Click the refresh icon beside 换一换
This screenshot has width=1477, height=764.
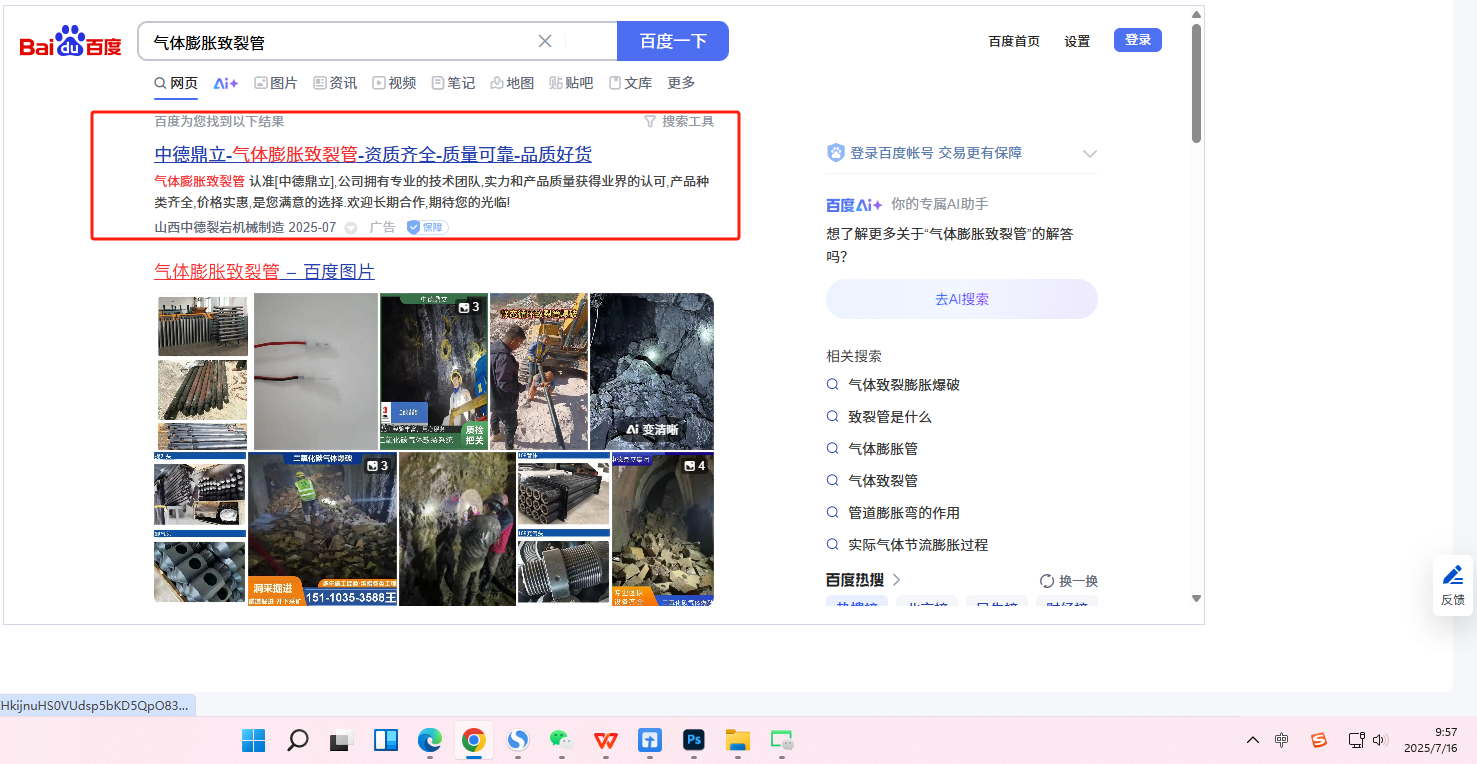click(x=1047, y=581)
